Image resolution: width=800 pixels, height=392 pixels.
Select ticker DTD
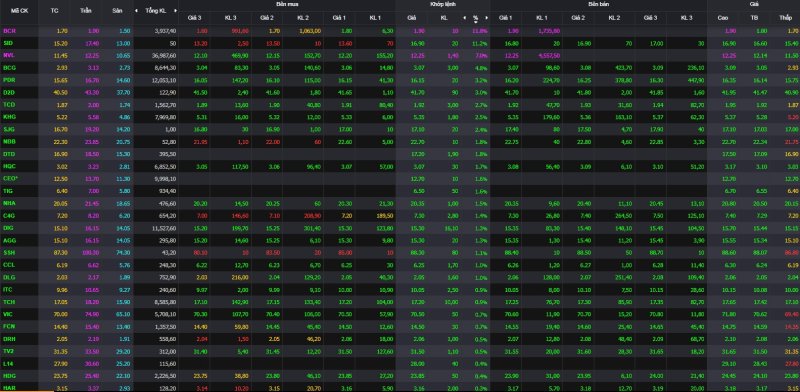coord(9,154)
